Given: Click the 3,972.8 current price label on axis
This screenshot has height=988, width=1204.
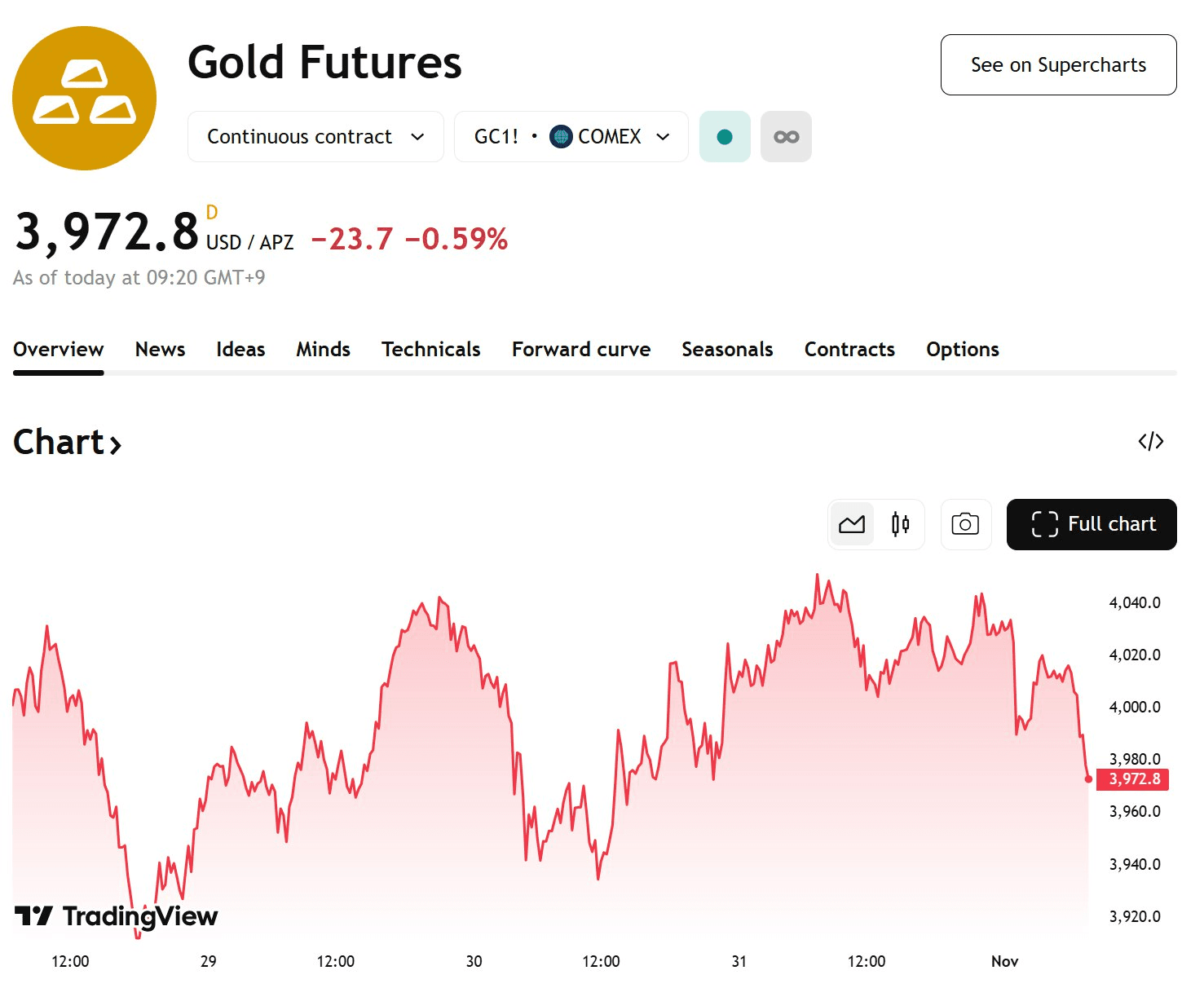Looking at the screenshot, I should tap(1133, 779).
